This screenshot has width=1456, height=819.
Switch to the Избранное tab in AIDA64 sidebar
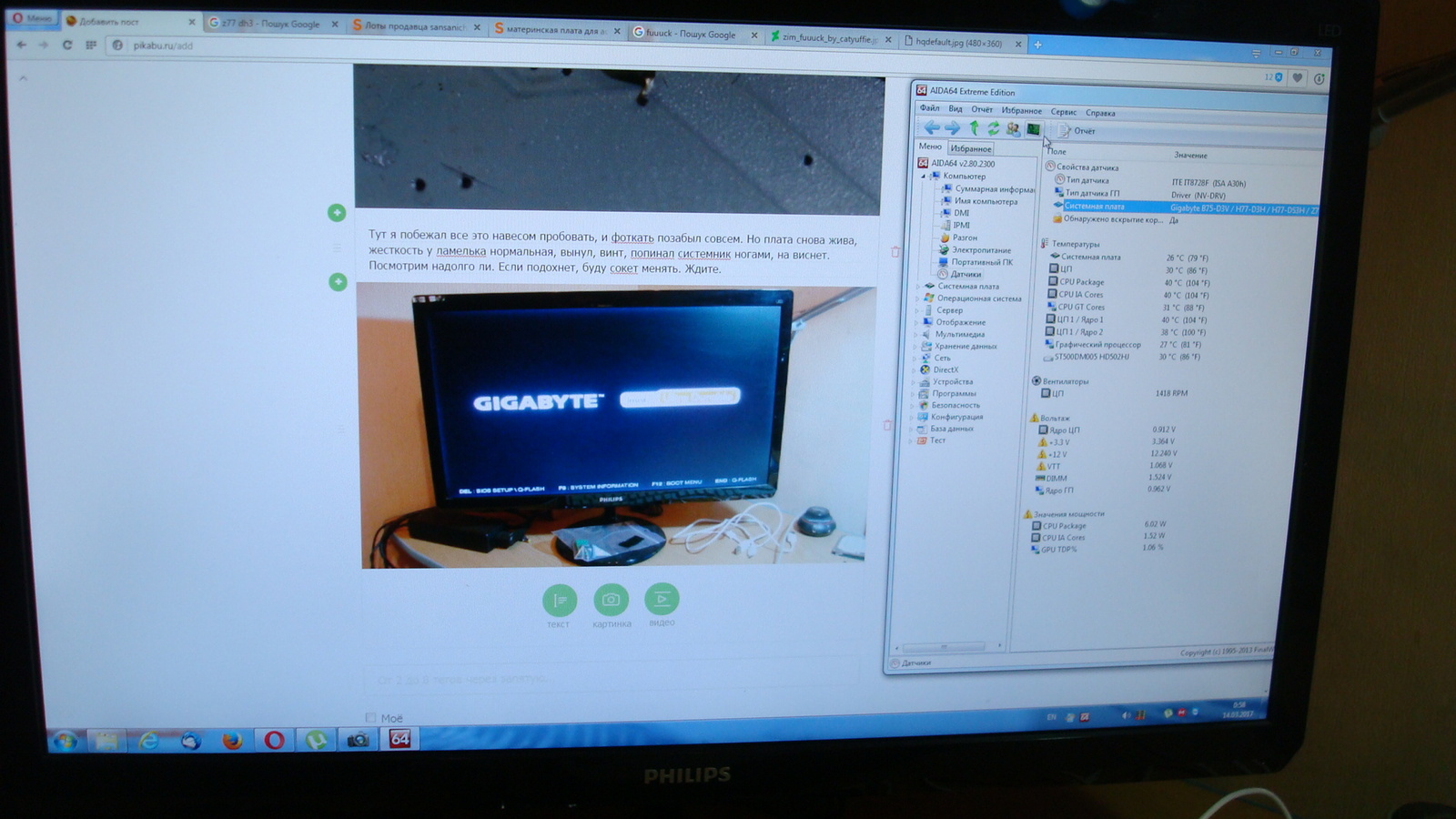[971, 148]
